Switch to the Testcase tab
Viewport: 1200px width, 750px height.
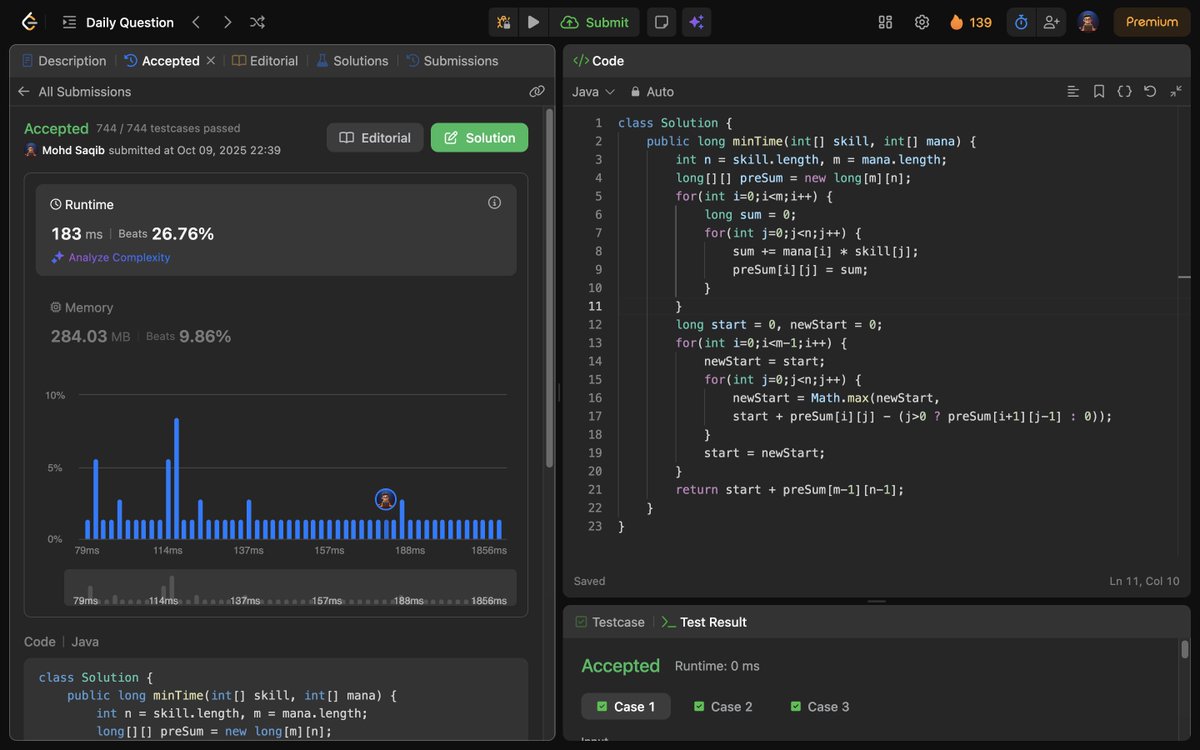610,622
